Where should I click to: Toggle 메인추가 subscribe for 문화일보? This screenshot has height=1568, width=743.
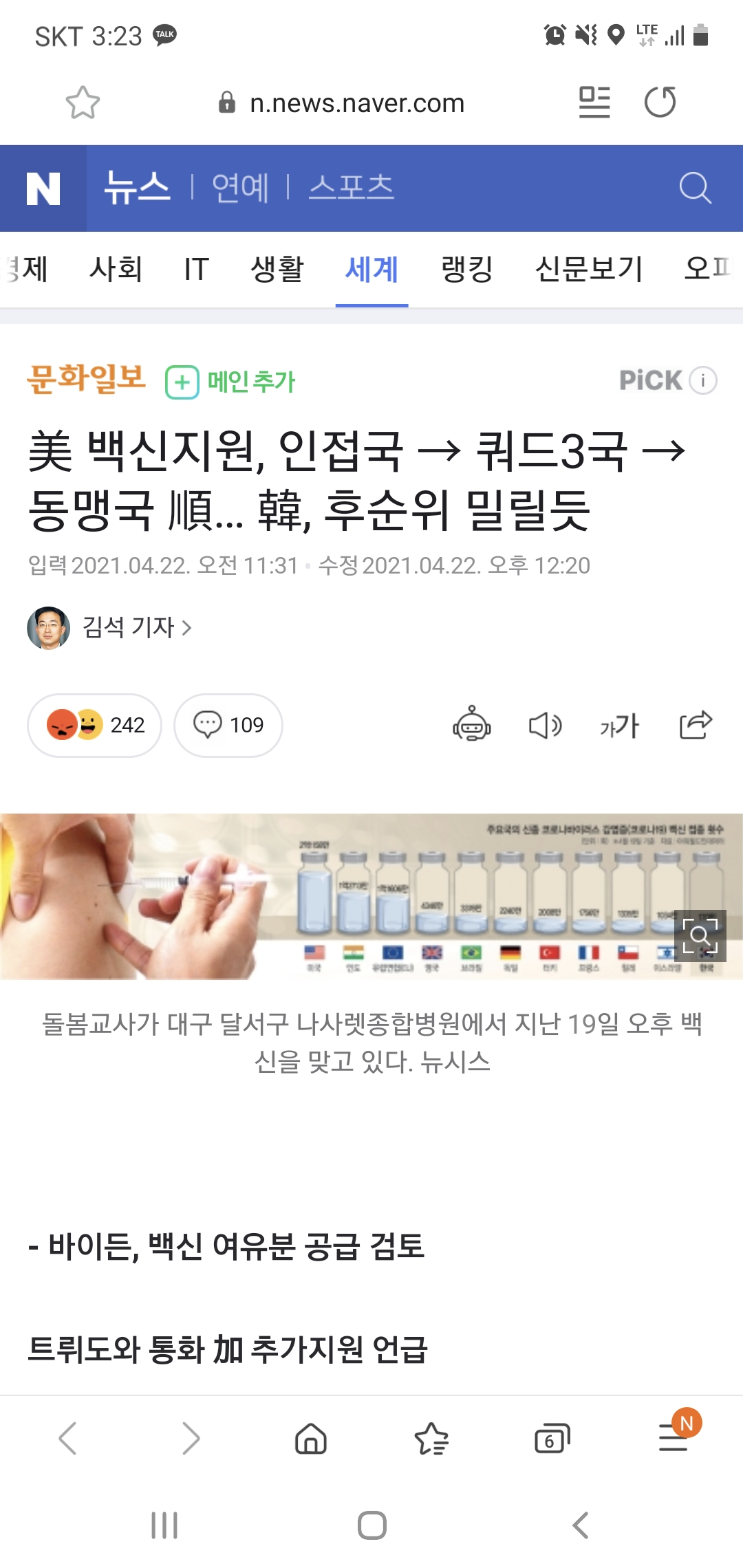(230, 382)
